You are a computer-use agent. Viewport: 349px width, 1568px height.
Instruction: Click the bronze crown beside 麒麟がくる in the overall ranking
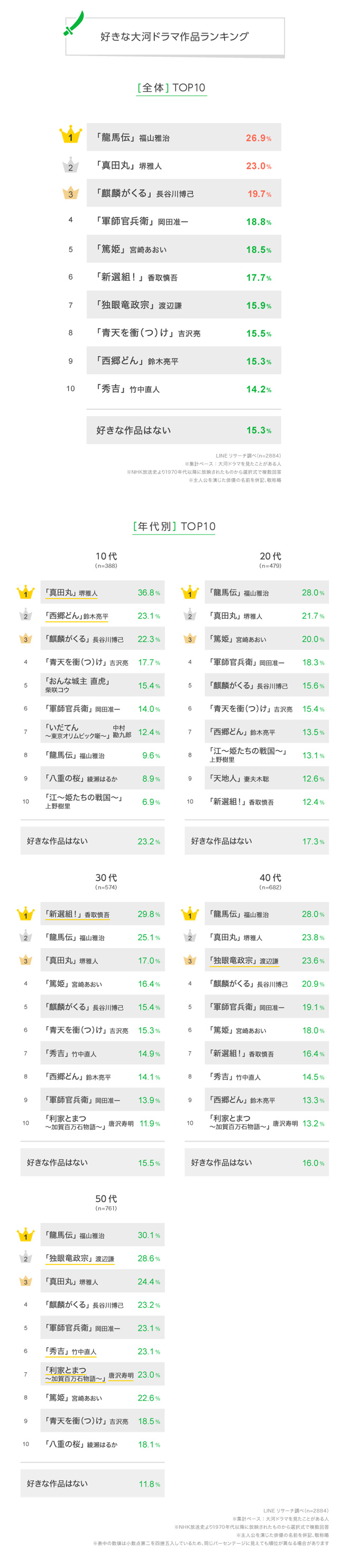point(71,193)
